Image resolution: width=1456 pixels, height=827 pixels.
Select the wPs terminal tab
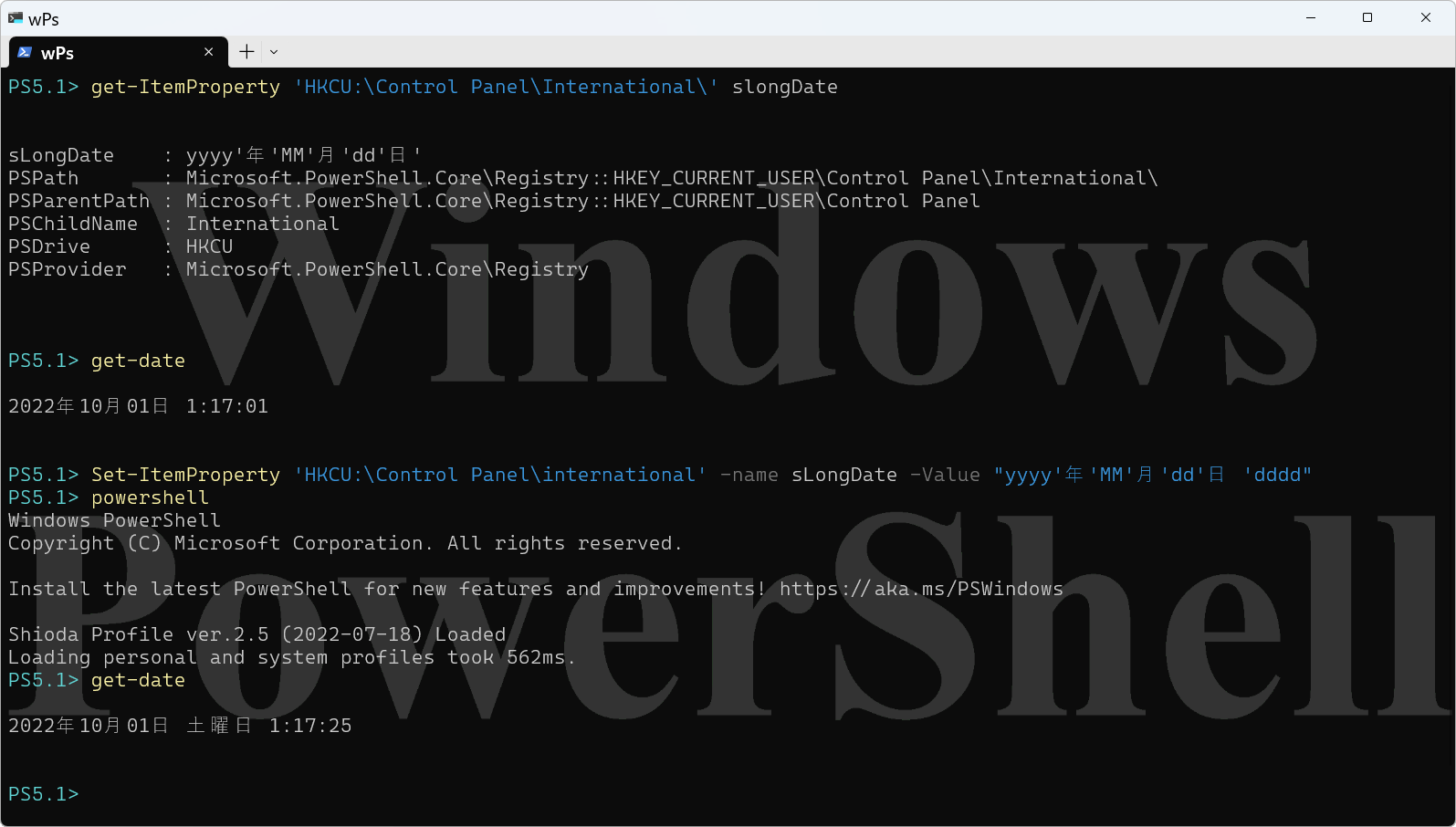click(117, 52)
